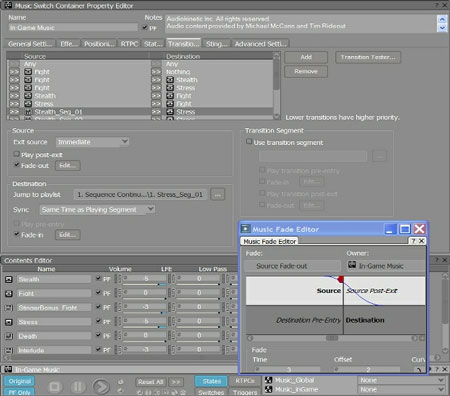Click the Remove transition button
This screenshot has width=450, height=396.
click(306, 71)
